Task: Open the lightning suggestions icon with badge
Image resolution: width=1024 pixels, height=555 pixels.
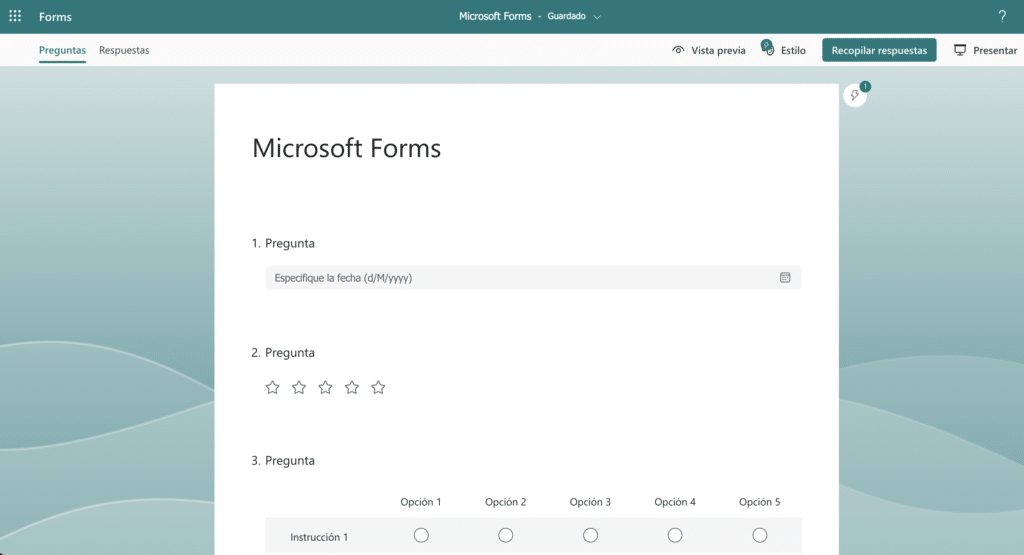Action: 855,95
